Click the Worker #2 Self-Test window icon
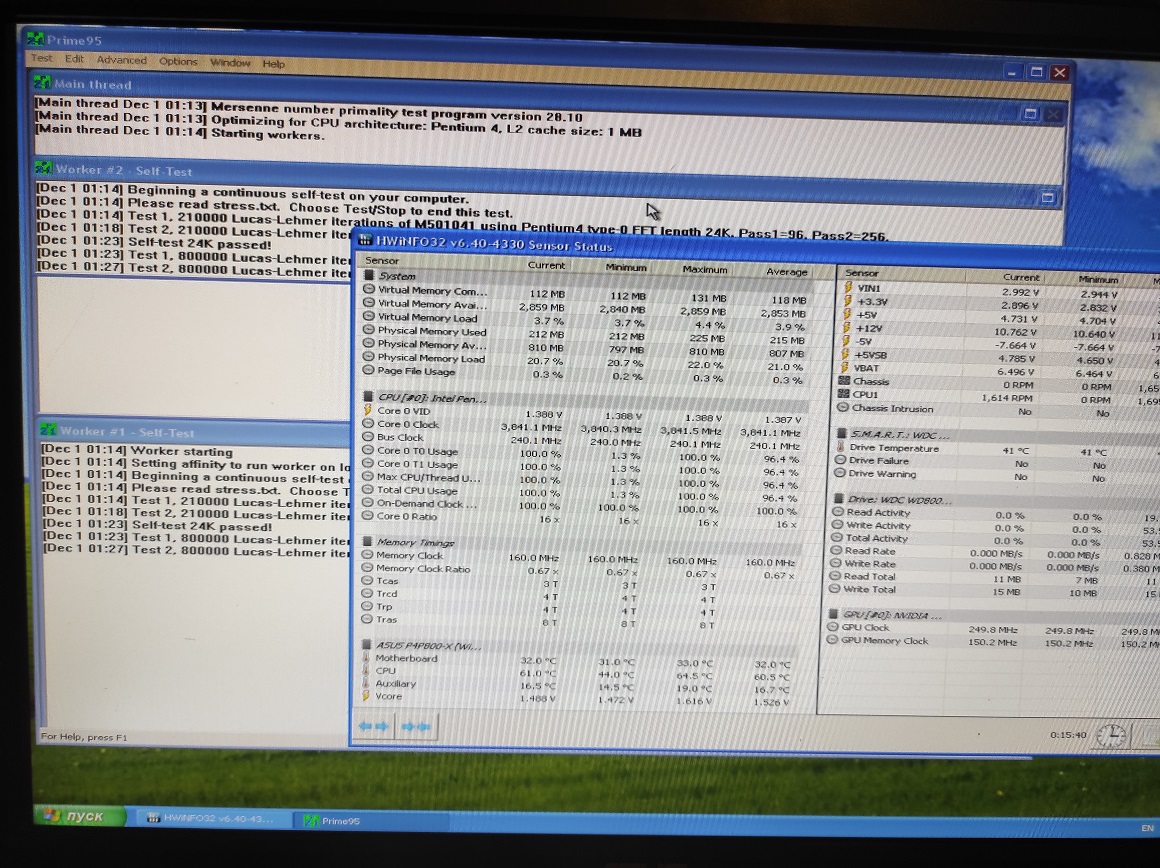Screen dimensions: 1160x868 coord(44,169)
